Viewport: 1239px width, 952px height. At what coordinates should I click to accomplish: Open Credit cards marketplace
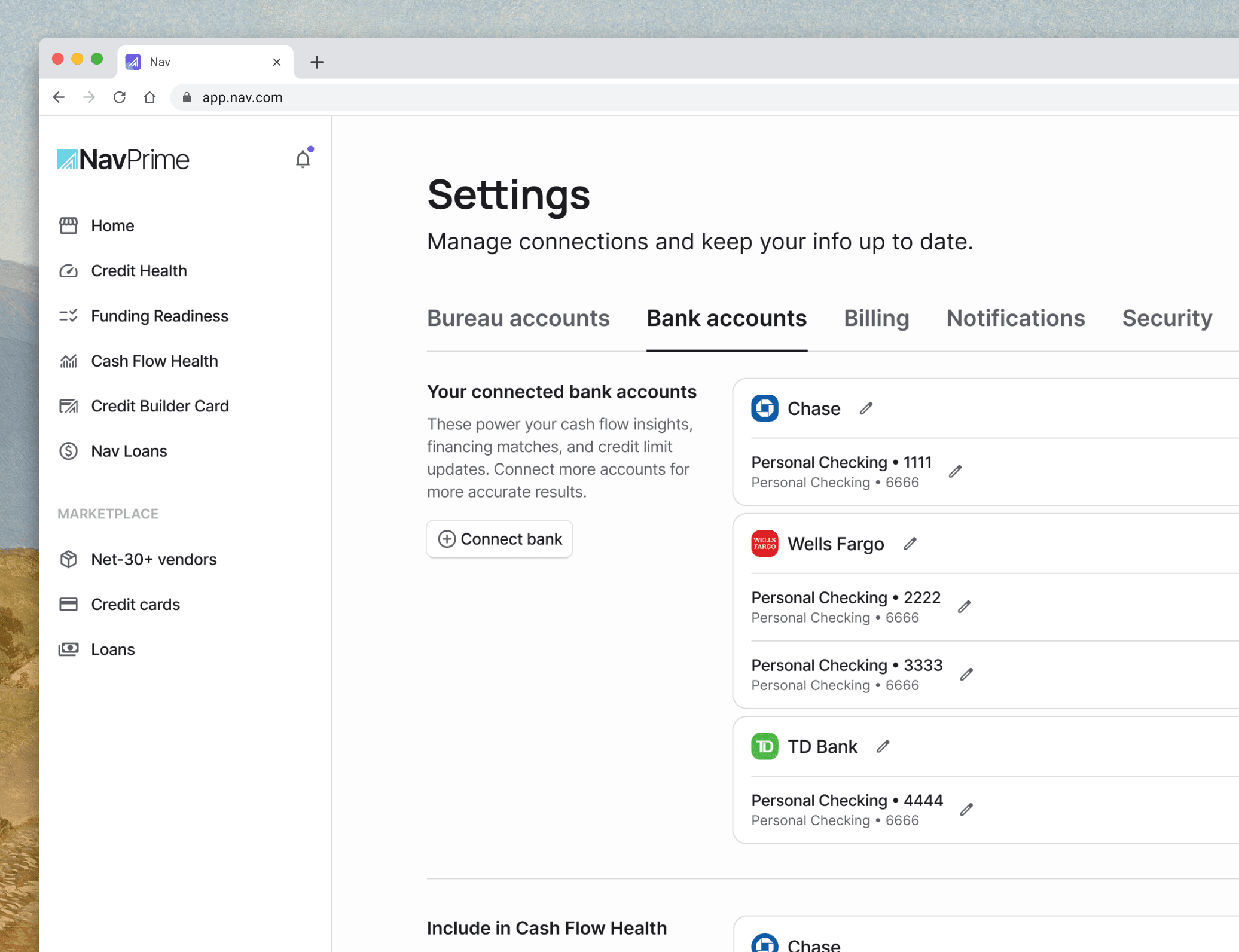pyautogui.click(x=135, y=604)
